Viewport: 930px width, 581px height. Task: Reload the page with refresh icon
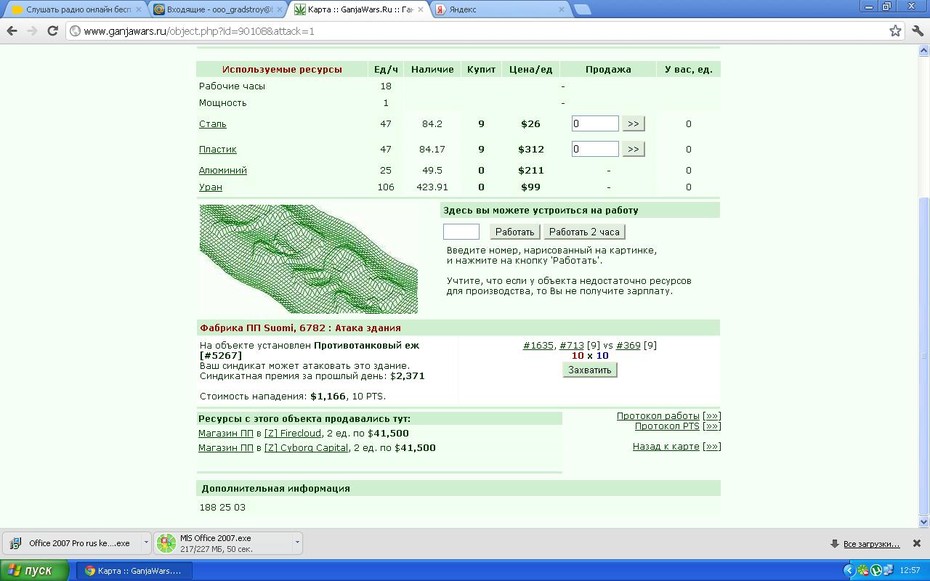pyautogui.click(x=52, y=31)
